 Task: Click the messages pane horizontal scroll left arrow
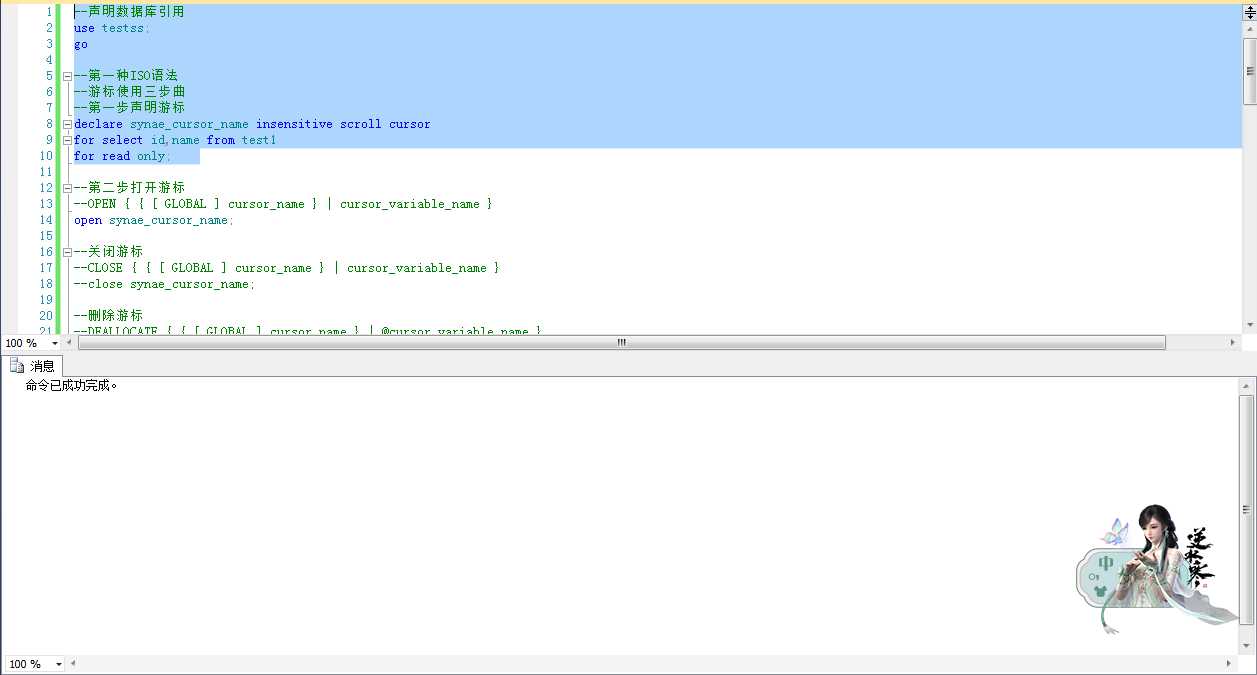(73, 663)
